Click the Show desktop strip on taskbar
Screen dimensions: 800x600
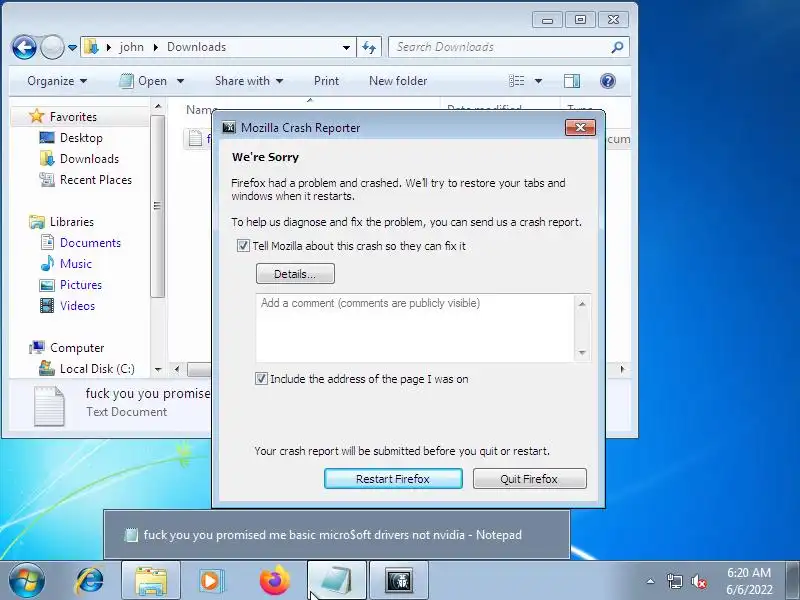[x=793, y=581]
